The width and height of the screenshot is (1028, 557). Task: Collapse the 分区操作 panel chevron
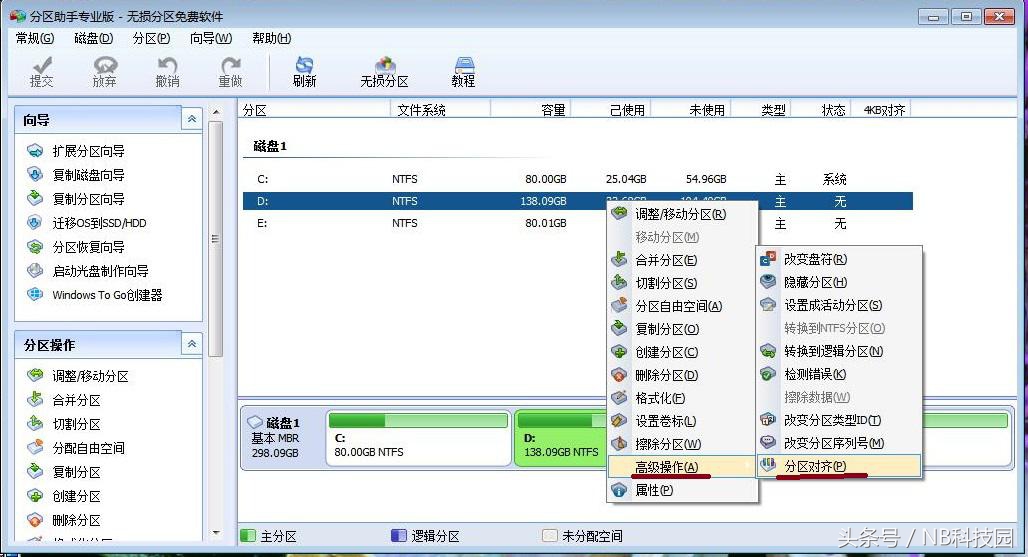coord(191,344)
